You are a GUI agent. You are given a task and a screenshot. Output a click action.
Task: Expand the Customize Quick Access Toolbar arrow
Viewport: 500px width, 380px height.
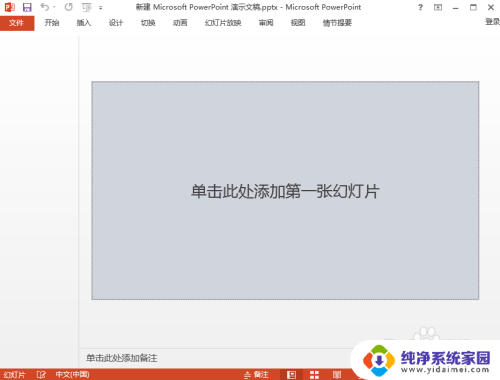100,7
